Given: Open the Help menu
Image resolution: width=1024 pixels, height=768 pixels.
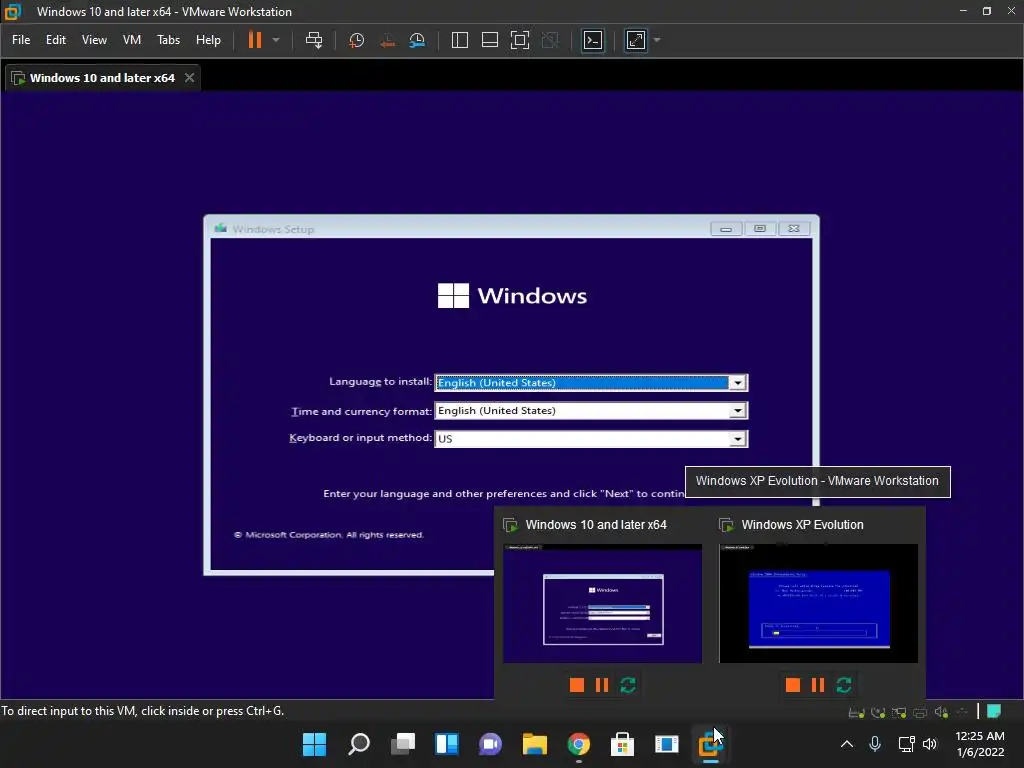Looking at the screenshot, I should (208, 40).
